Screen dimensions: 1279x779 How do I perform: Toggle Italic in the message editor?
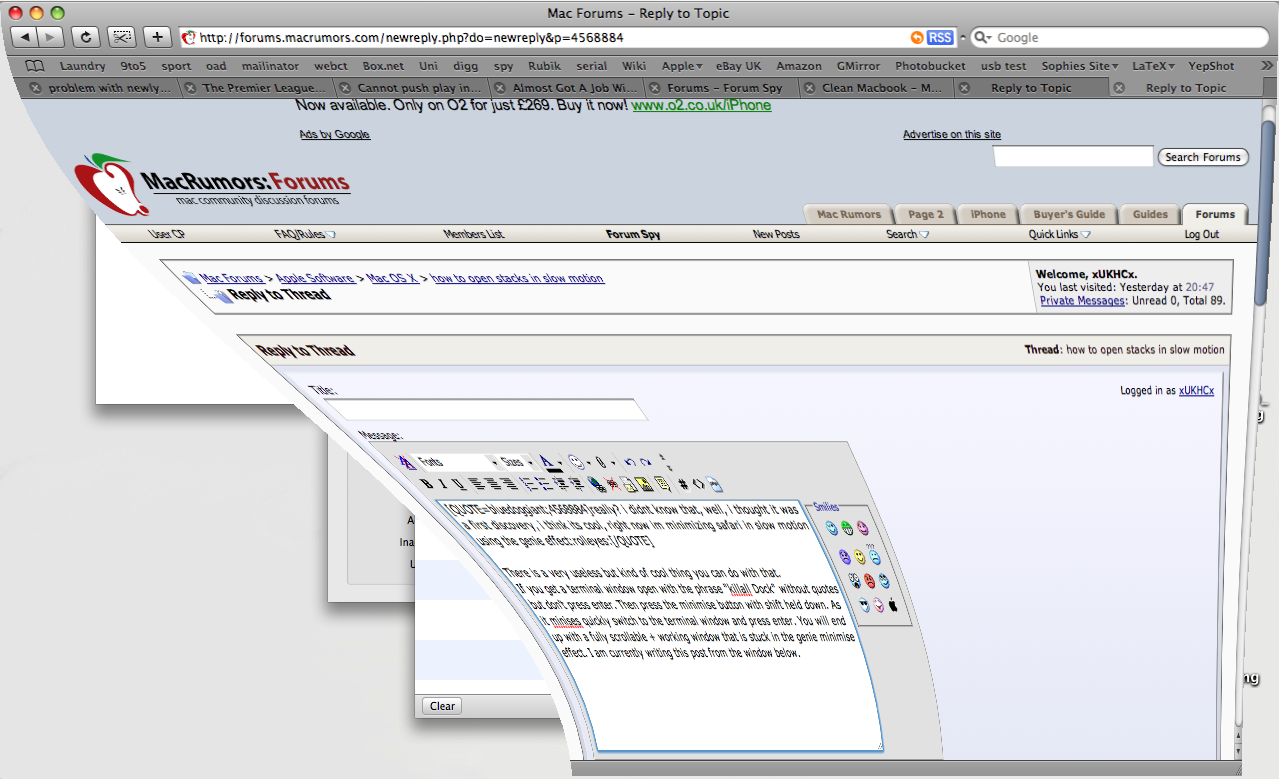pyautogui.click(x=443, y=484)
